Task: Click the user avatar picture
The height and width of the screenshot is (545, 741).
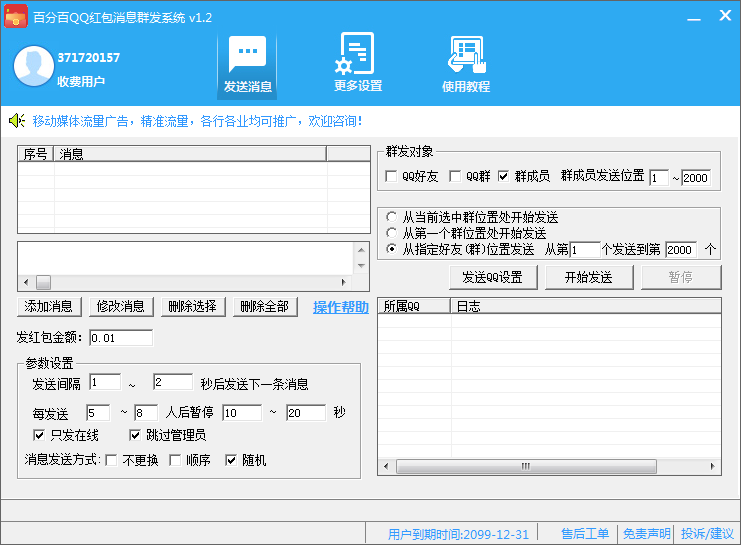Action: tap(34, 66)
